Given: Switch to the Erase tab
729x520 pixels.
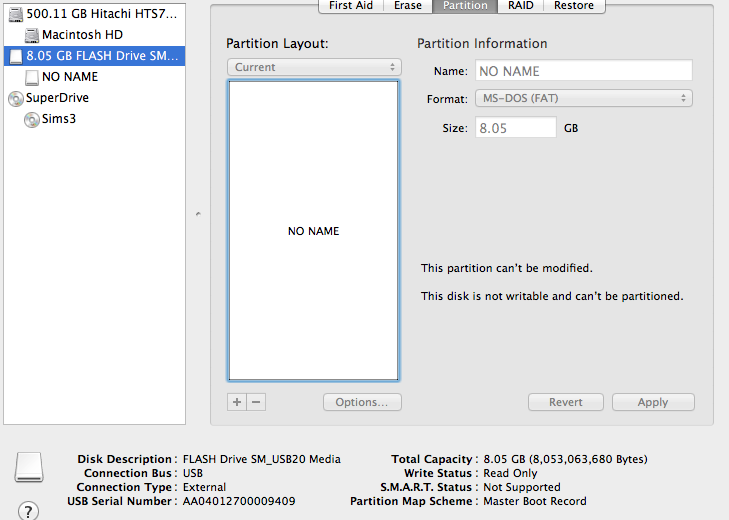Looking at the screenshot, I should pos(408,6).
